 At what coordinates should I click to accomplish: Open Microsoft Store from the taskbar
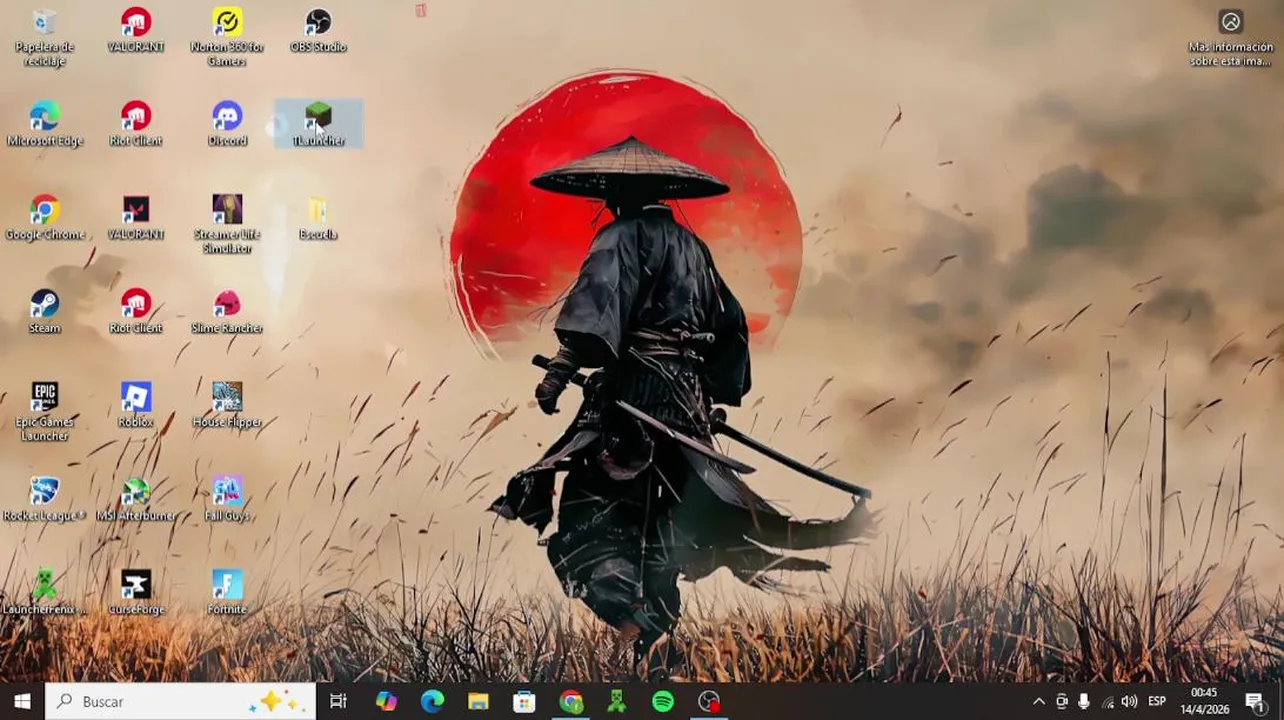click(x=524, y=701)
